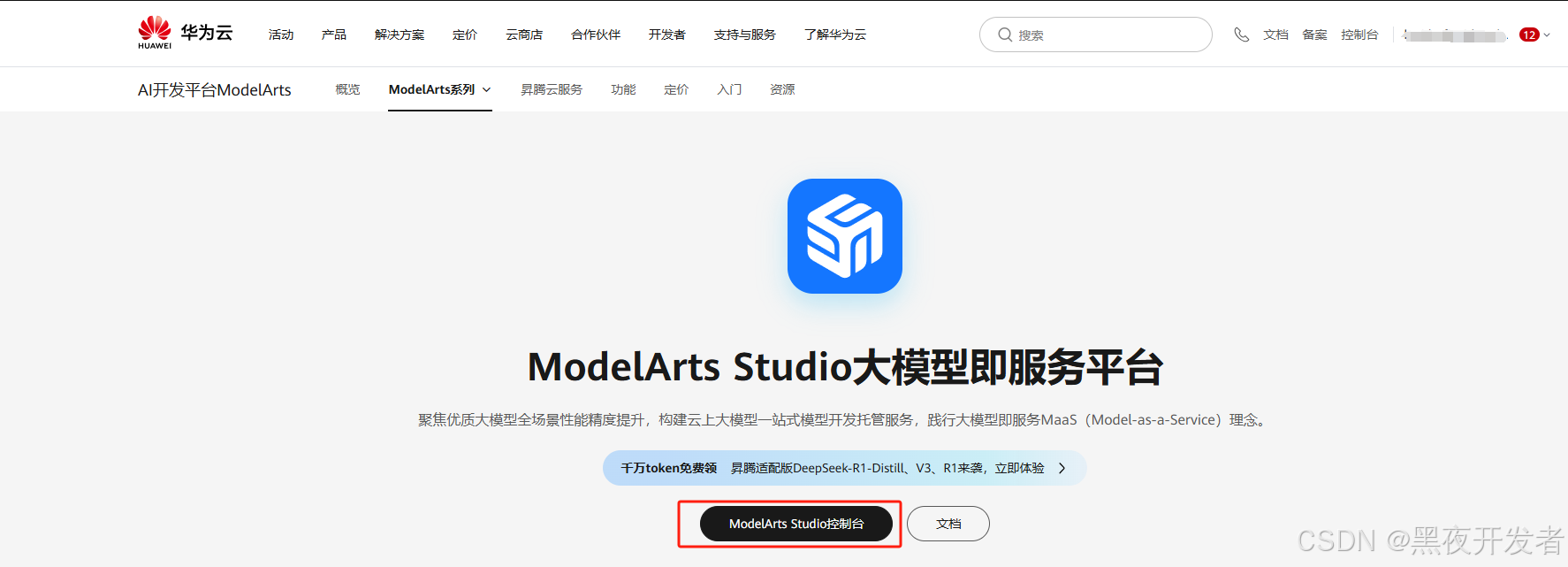Open the 合作伙伴 menu
1568x567 pixels.
[596, 34]
